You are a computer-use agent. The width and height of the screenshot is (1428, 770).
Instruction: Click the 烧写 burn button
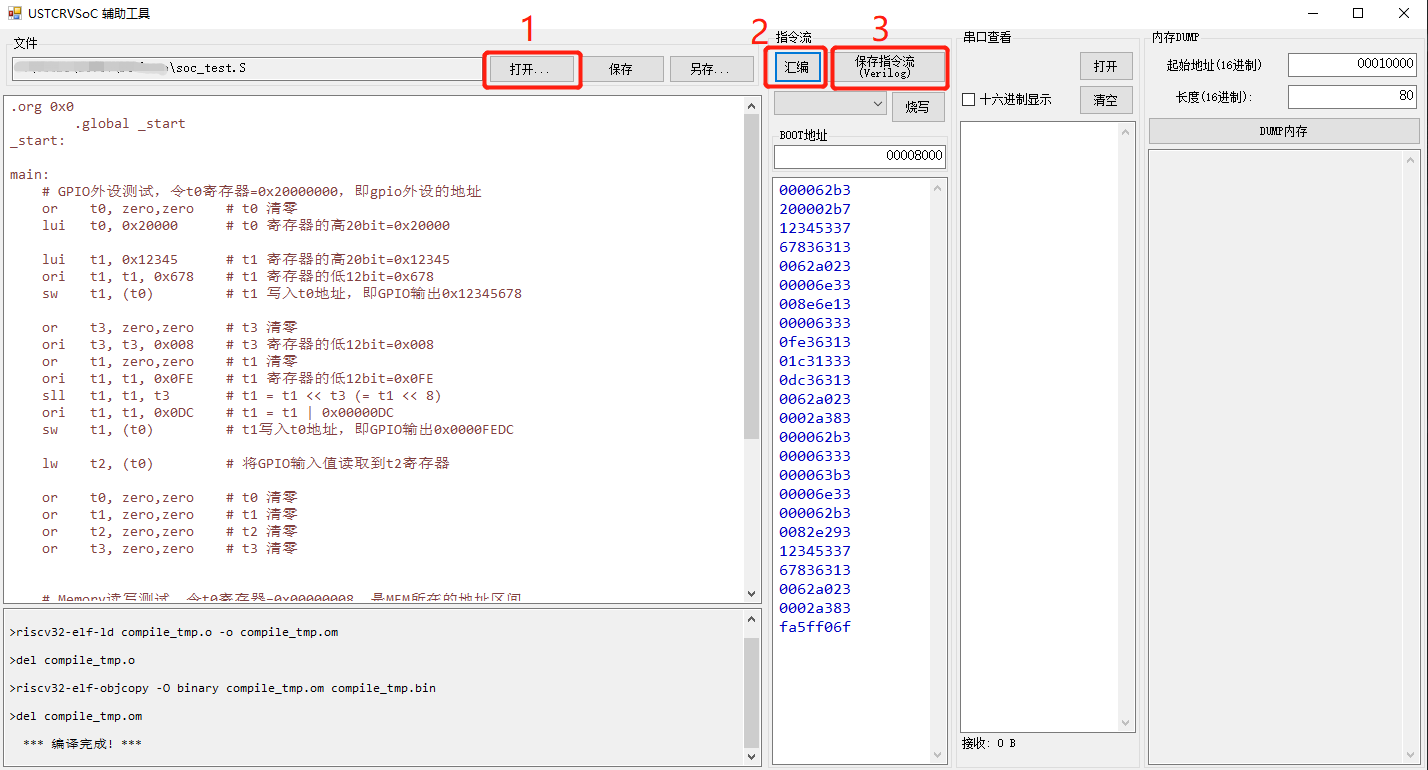coord(918,107)
